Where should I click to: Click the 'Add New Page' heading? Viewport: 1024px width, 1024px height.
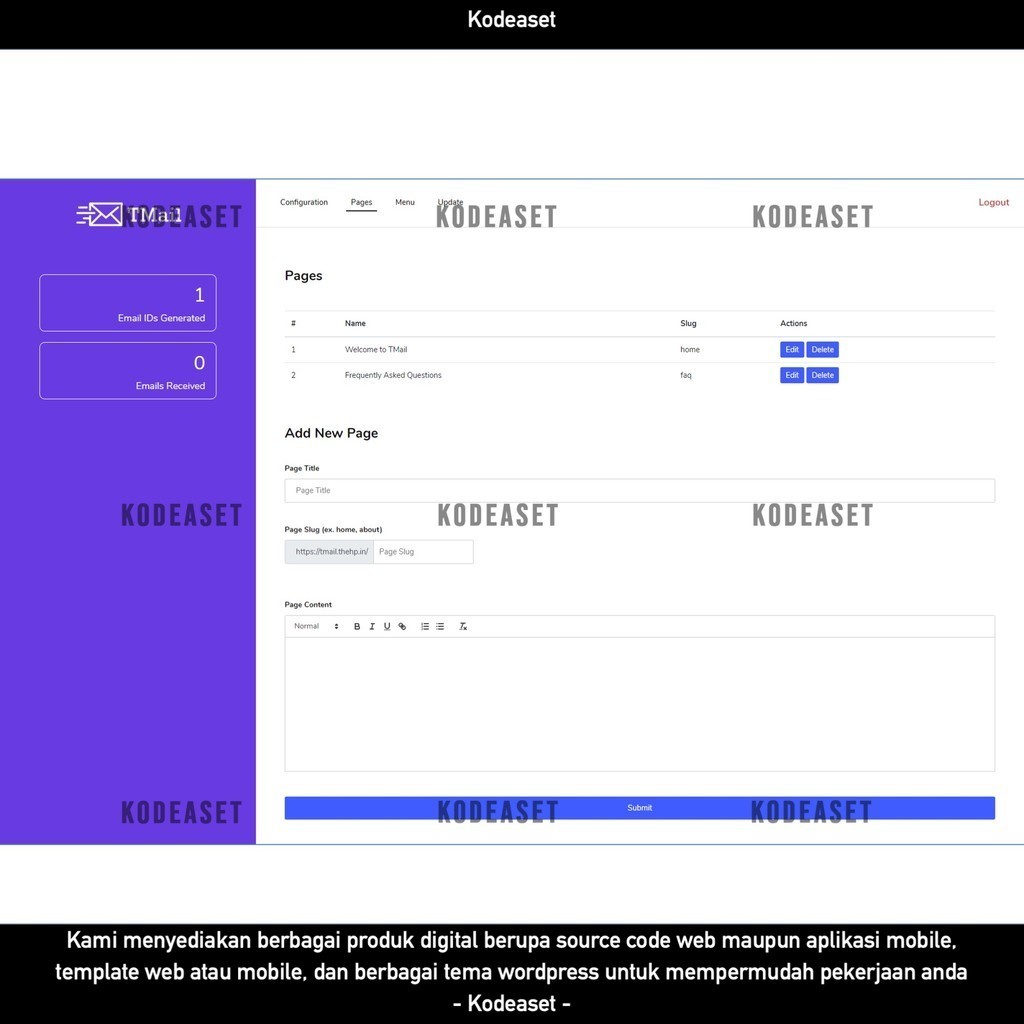[331, 433]
